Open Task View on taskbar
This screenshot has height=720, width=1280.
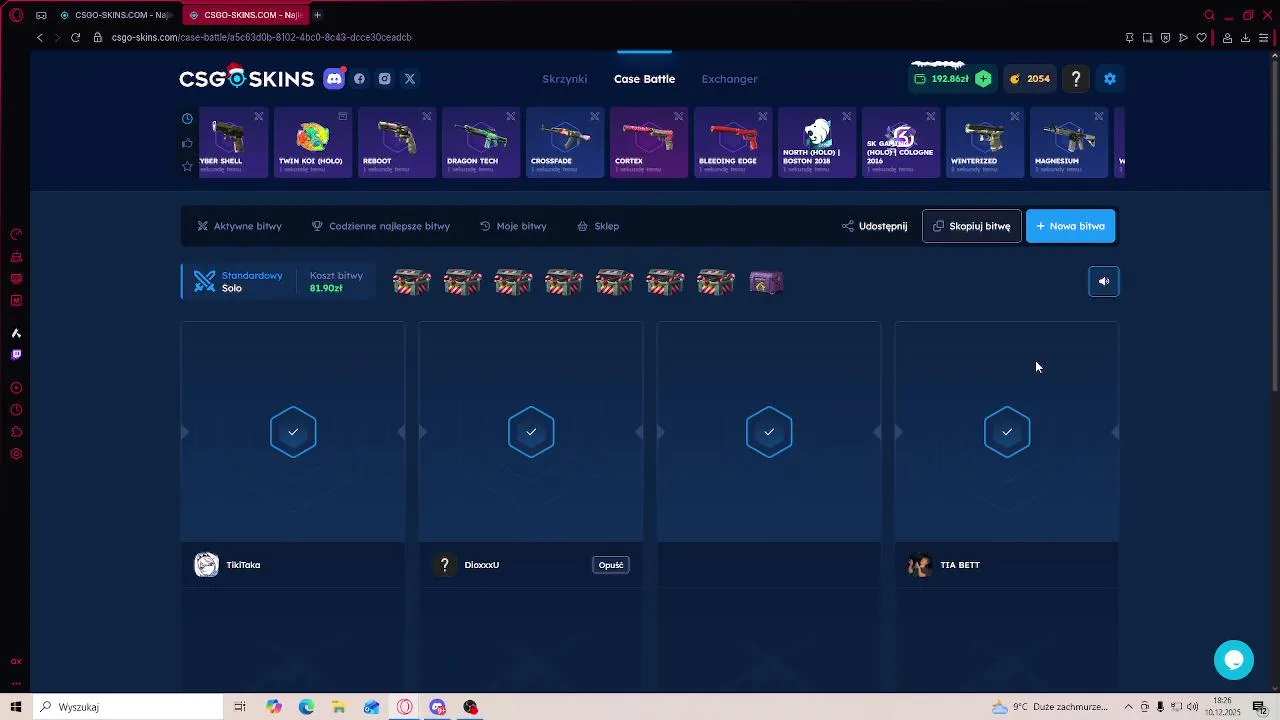pyautogui.click(x=240, y=707)
